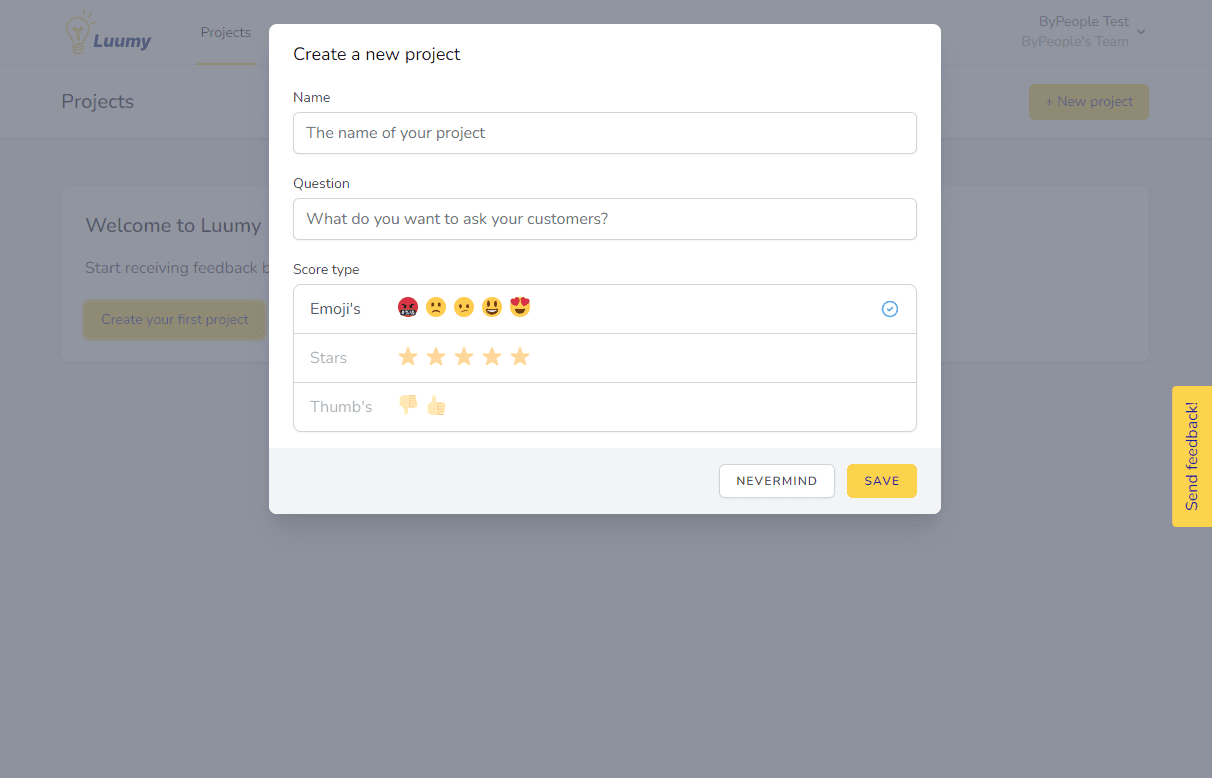Select the Emoji's score type option
This screenshot has height=778, width=1212.
tap(336, 309)
